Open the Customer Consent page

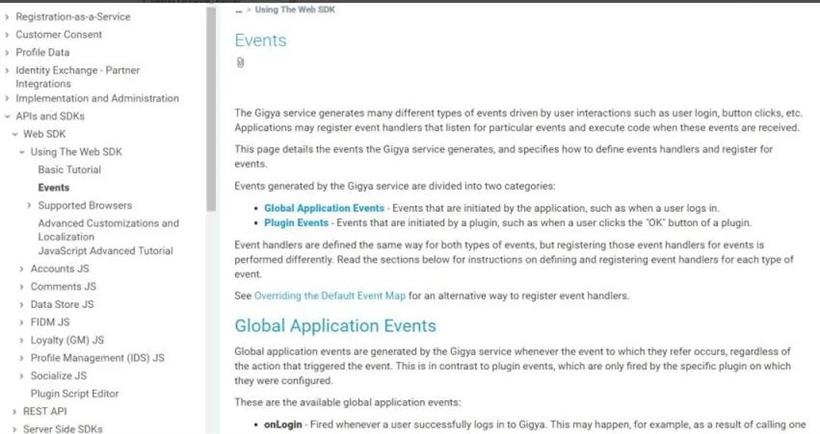(x=59, y=35)
